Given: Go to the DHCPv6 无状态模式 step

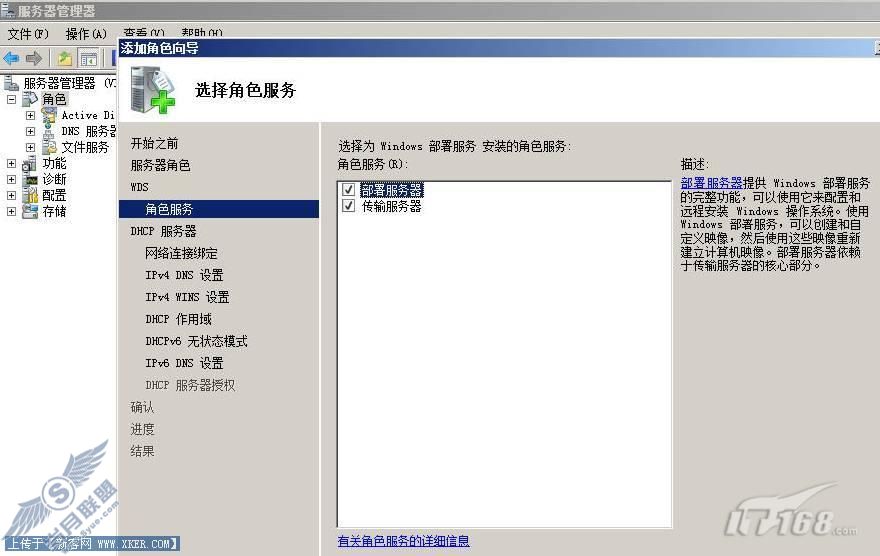Looking at the screenshot, I should click(196, 341).
